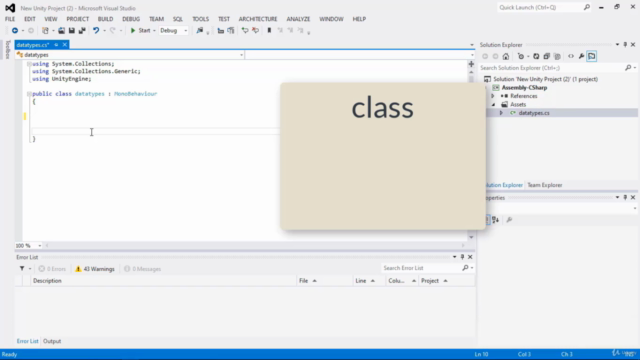Open the Toolbox side tab
This screenshot has height=360, width=640.
click(7, 49)
